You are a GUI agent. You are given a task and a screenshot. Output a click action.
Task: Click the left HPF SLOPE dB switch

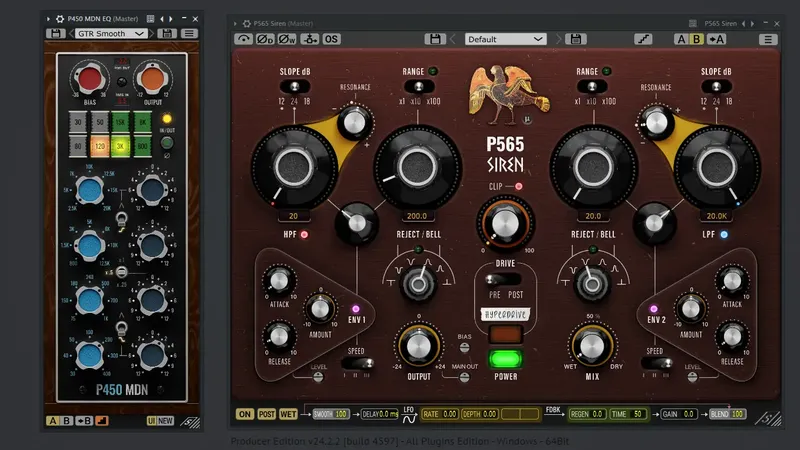click(x=294, y=87)
